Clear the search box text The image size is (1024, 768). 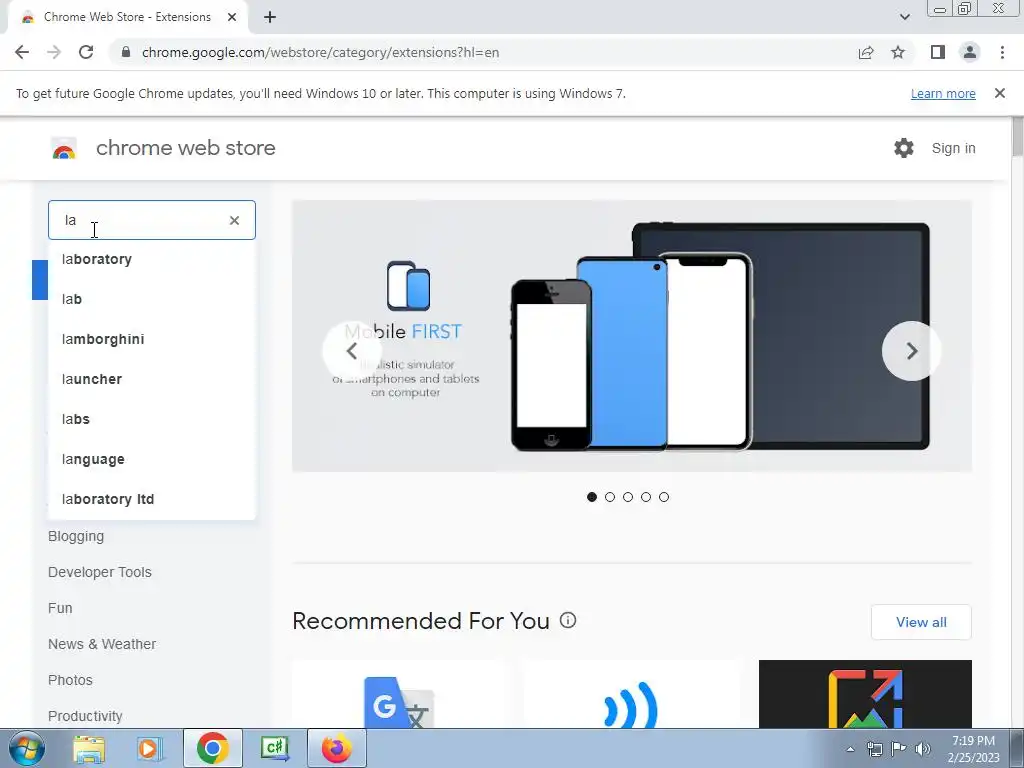(x=234, y=221)
